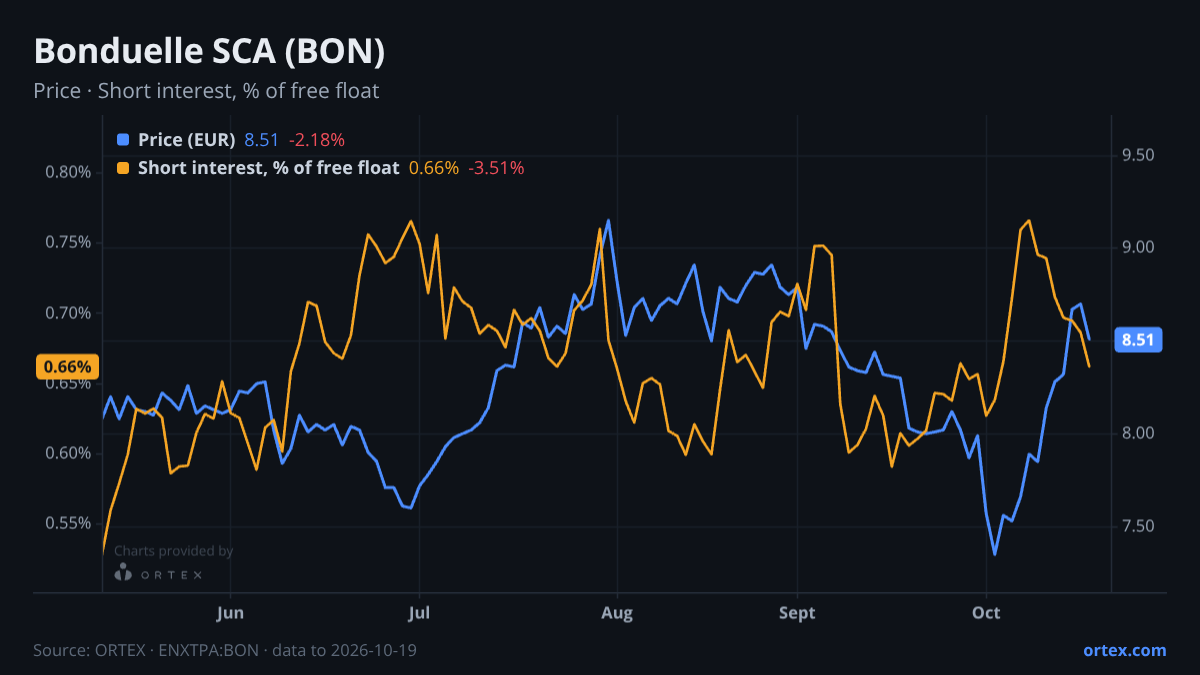Click the 0.80% left axis label
Screen dimensions: 1200x675
click(68, 172)
